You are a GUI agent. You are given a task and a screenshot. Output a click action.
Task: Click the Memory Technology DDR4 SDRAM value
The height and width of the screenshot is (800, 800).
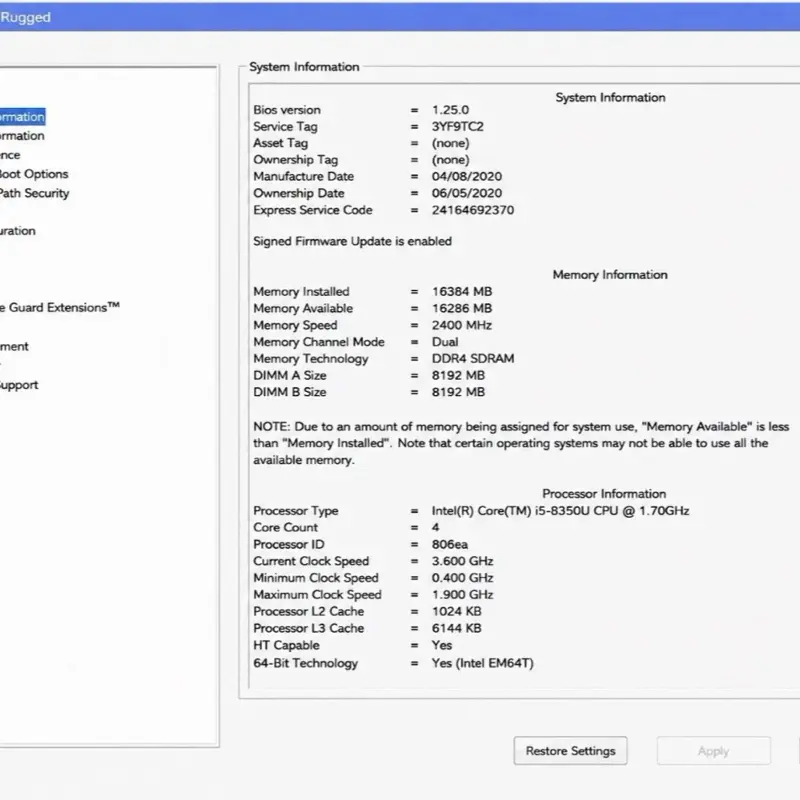click(x=473, y=359)
